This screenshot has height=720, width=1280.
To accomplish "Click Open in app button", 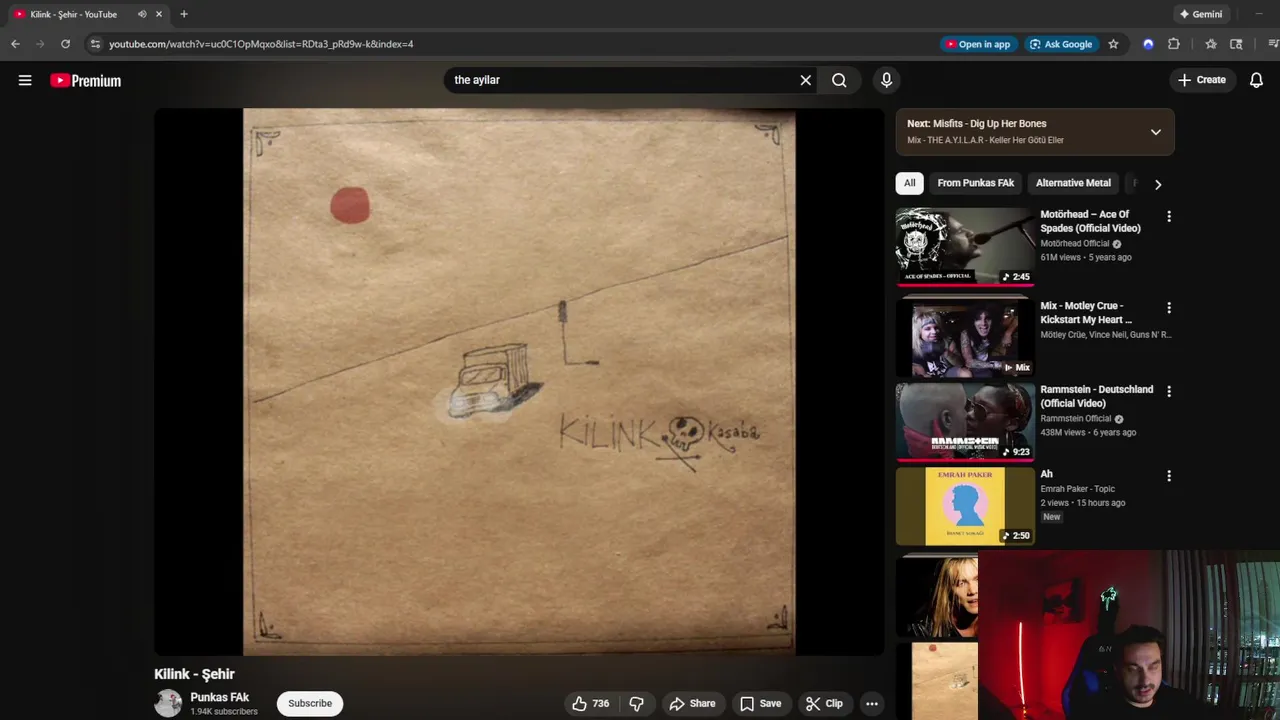I will tap(977, 44).
